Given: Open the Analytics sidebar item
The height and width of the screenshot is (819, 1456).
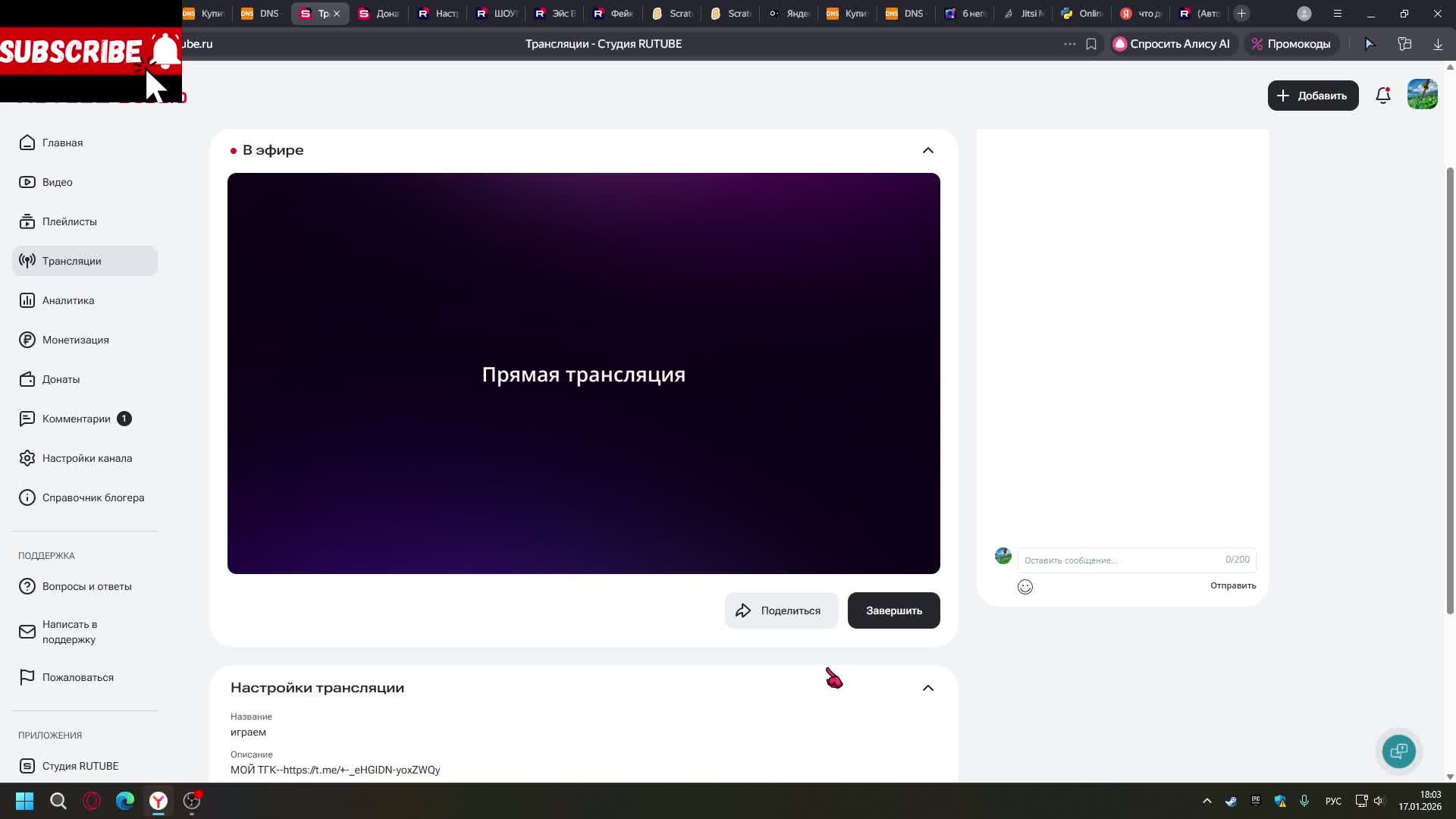Looking at the screenshot, I should tap(68, 300).
